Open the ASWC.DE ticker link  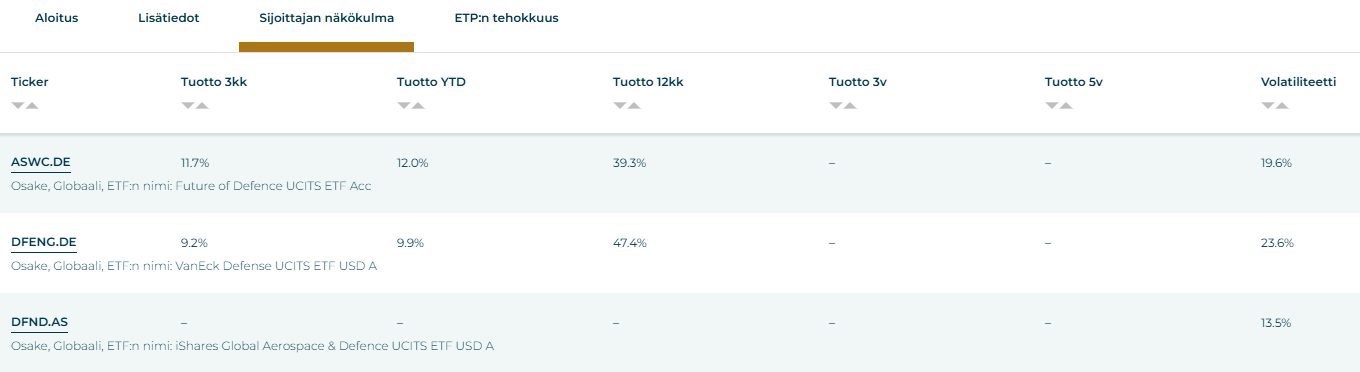tap(41, 162)
